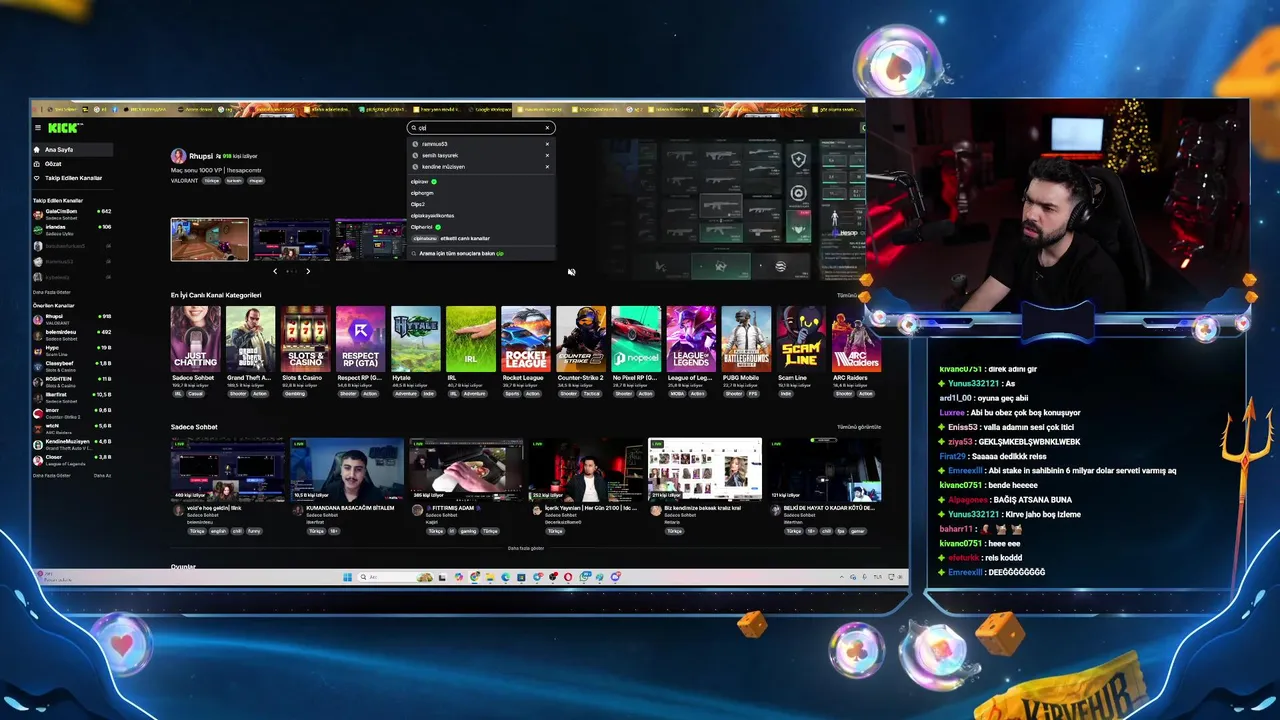Open belemirdesu recommended channel
This screenshot has width=1280, height=720.
(72, 334)
